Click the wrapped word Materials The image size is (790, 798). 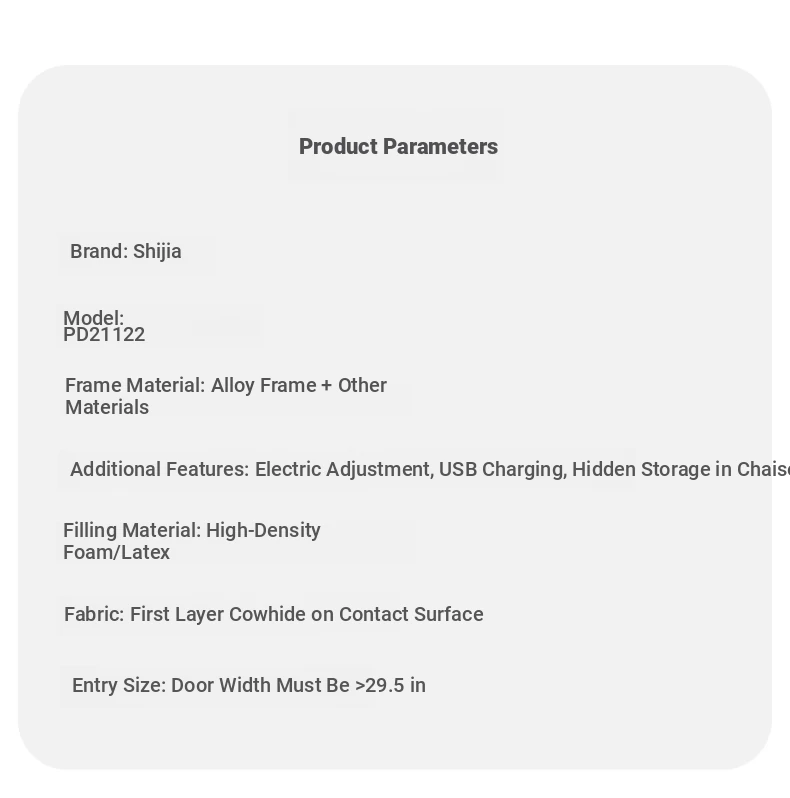point(107,408)
